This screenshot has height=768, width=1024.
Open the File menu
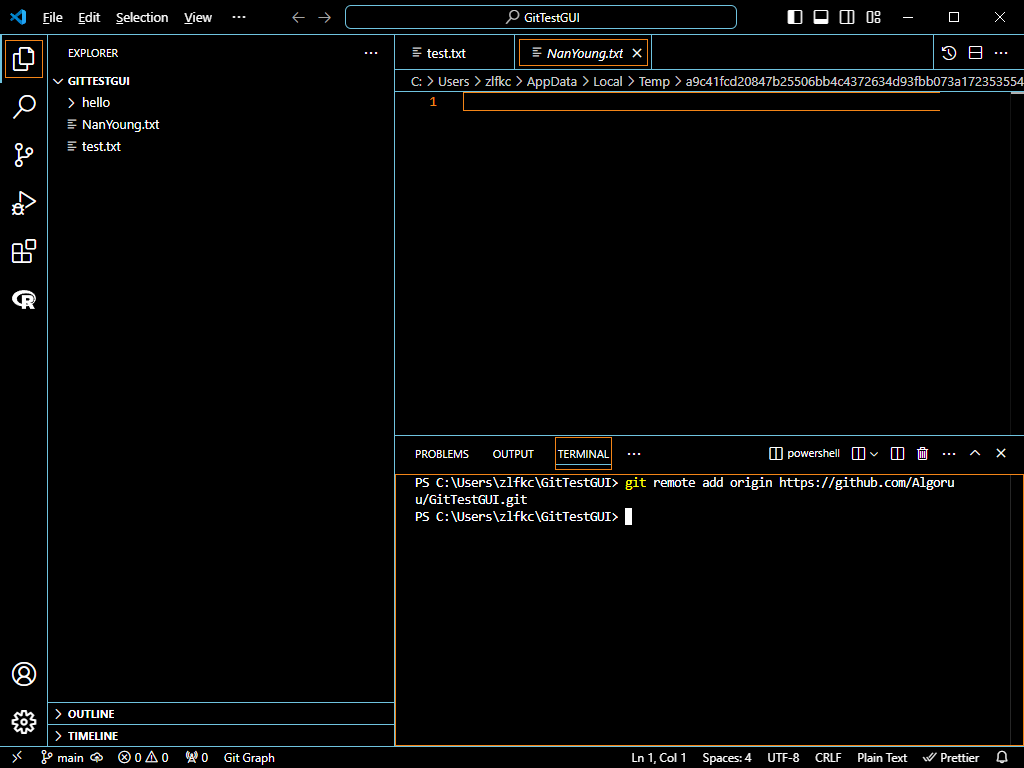[52, 18]
